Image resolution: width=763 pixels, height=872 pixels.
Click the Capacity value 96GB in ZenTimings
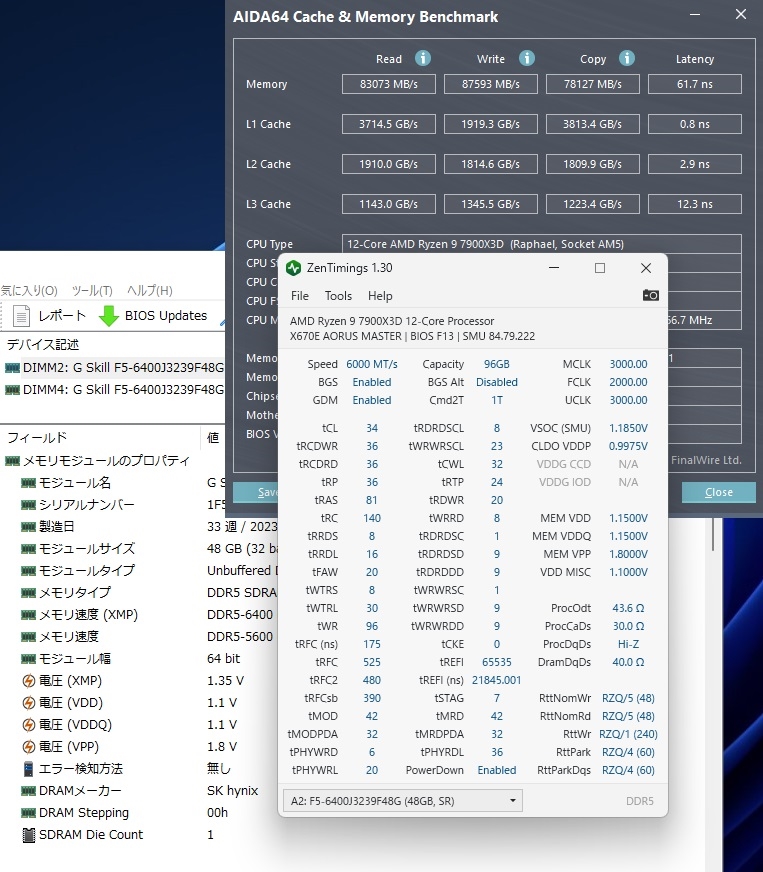click(497, 364)
